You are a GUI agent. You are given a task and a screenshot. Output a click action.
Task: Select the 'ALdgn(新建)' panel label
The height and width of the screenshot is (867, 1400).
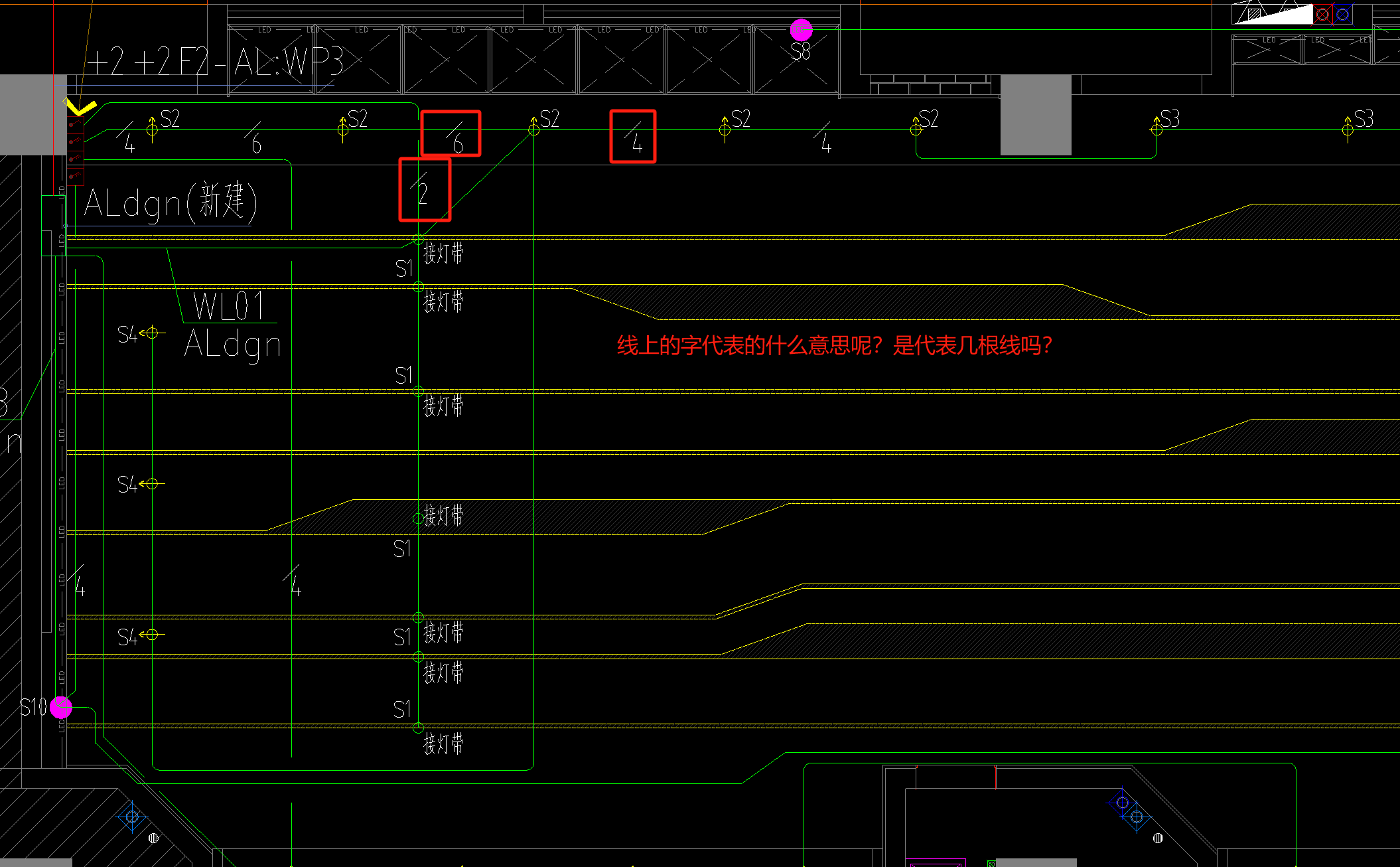pyautogui.click(x=171, y=202)
